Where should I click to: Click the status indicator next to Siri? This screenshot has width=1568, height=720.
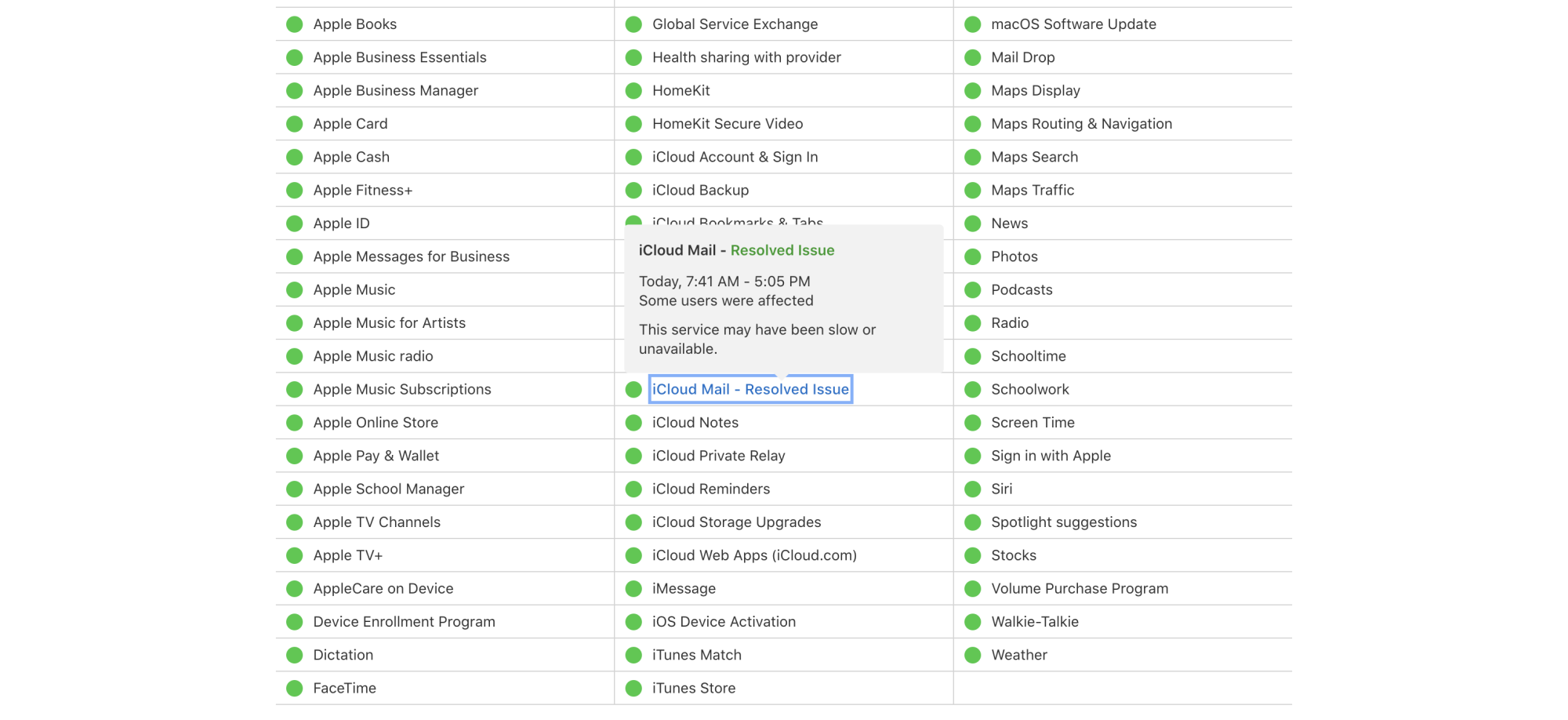pos(973,489)
